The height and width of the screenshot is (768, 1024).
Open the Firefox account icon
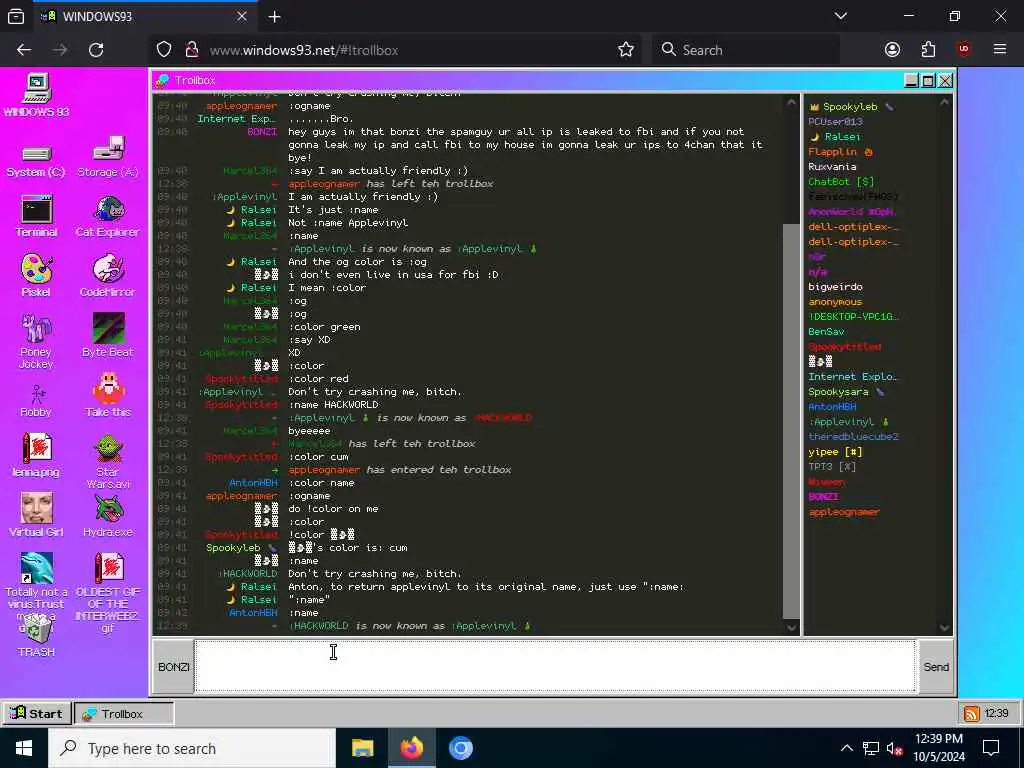[892, 50]
